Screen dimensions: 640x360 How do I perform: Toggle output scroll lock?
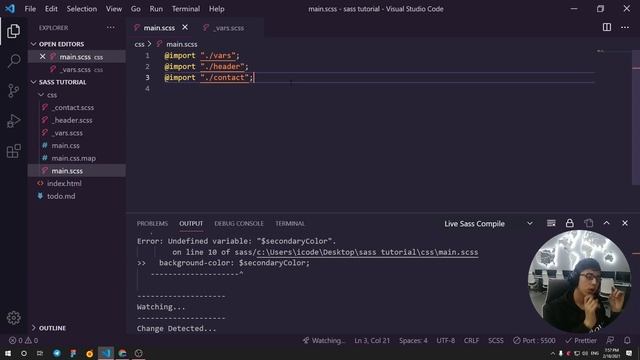(x=569, y=223)
